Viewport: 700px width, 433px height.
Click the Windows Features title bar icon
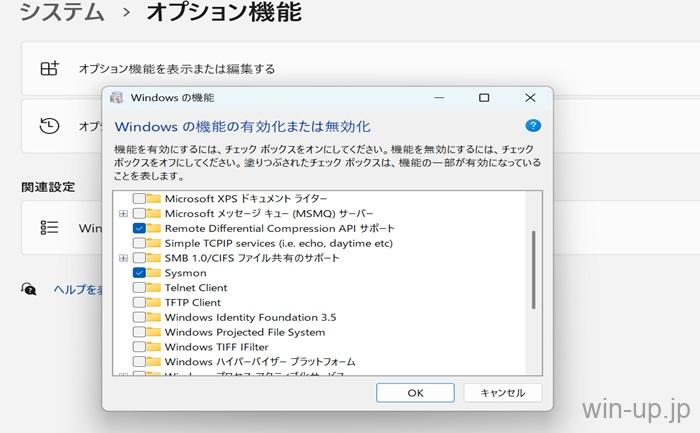pos(118,98)
